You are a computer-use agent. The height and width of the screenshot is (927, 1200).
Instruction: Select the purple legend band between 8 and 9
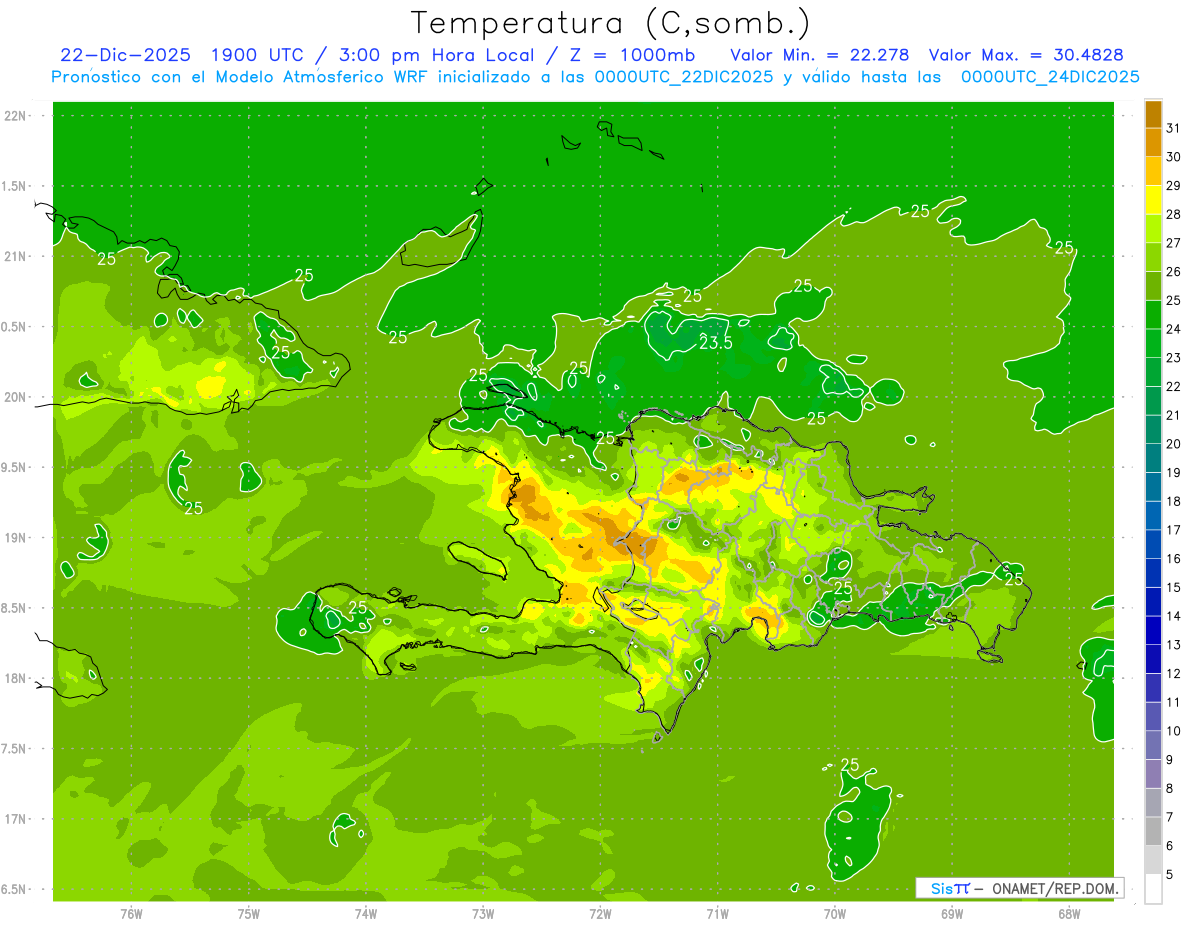[x=1153, y=774]
